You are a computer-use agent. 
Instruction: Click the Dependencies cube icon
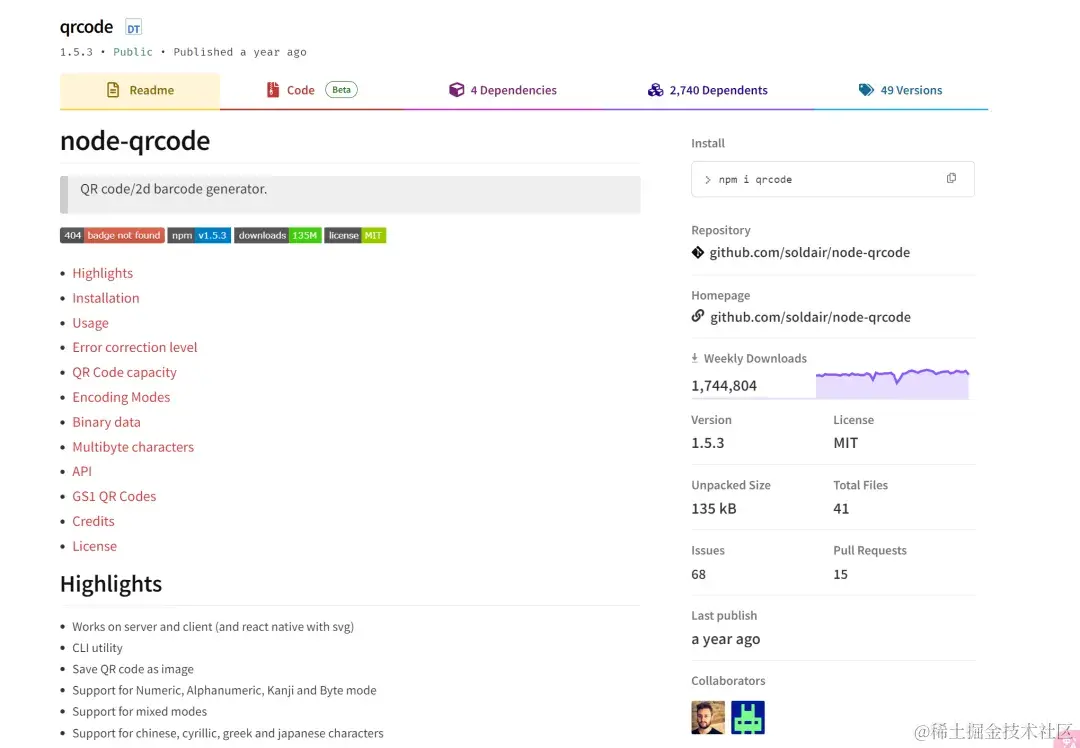tap(457, 90)
